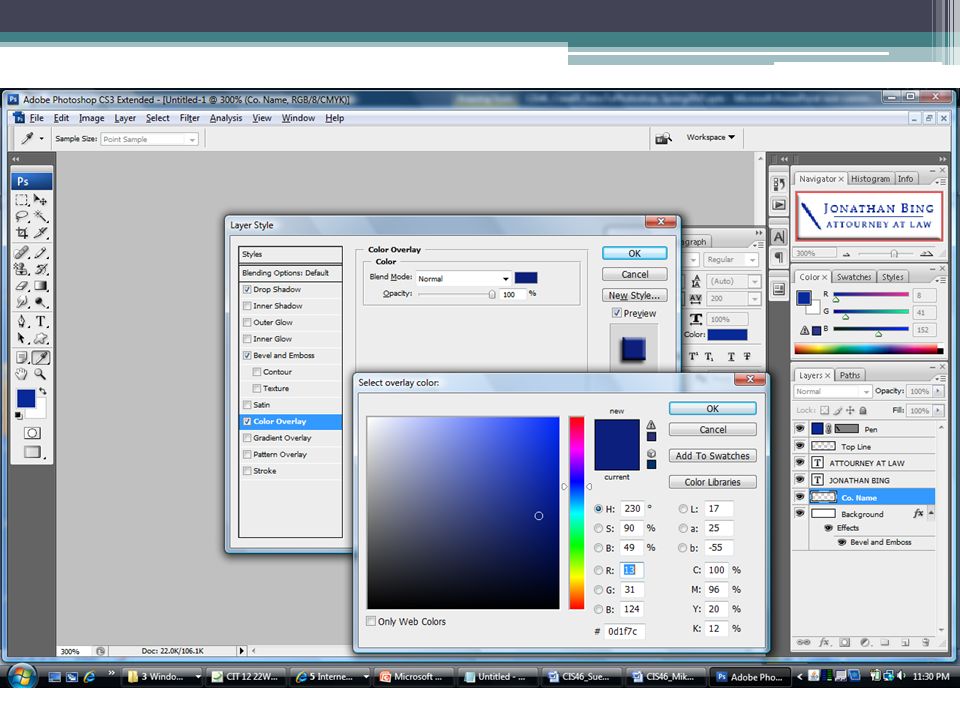This screenshot has width=960, height=720.
Task: Switch to the Swatches tab
Action: 853,277
